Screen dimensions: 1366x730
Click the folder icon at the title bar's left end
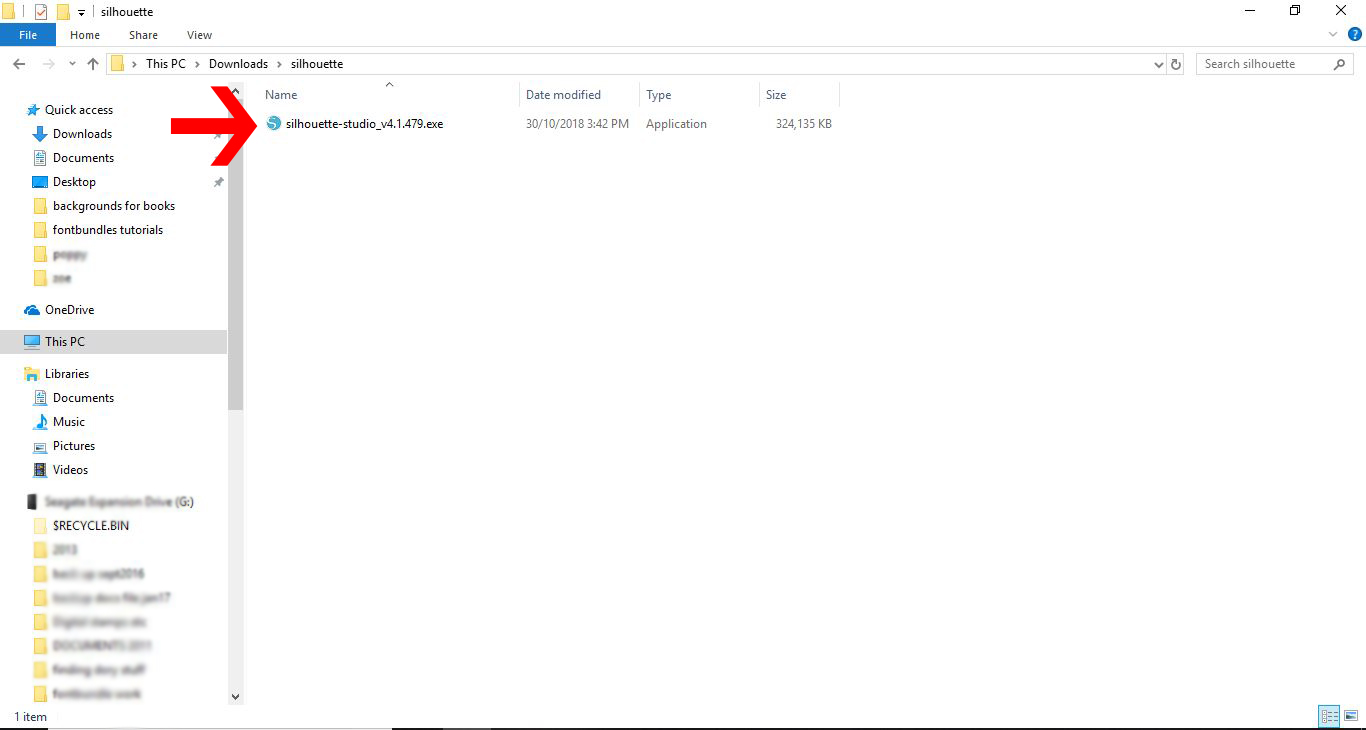[9, 11]
